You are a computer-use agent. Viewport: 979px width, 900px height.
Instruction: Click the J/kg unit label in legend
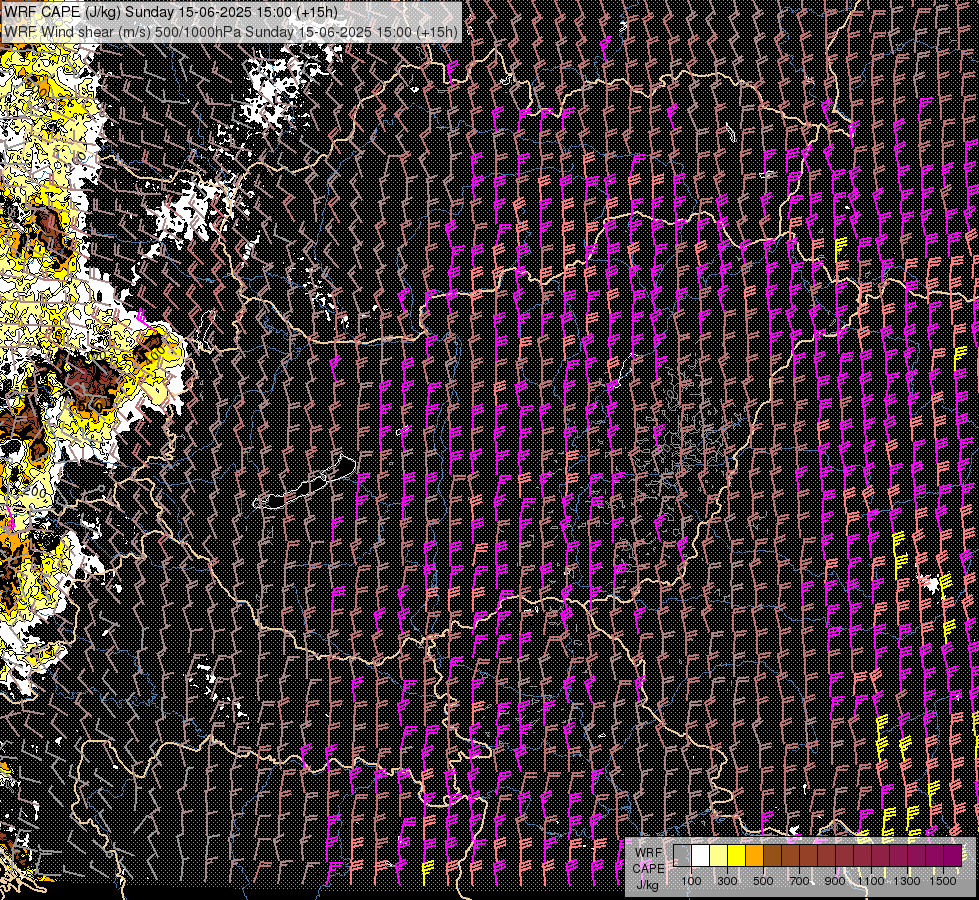[x=647, y=885]
